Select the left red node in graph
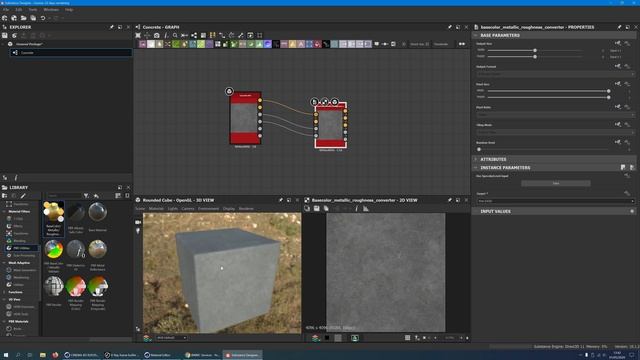640x360 pixels. click(x=245, y=118)
